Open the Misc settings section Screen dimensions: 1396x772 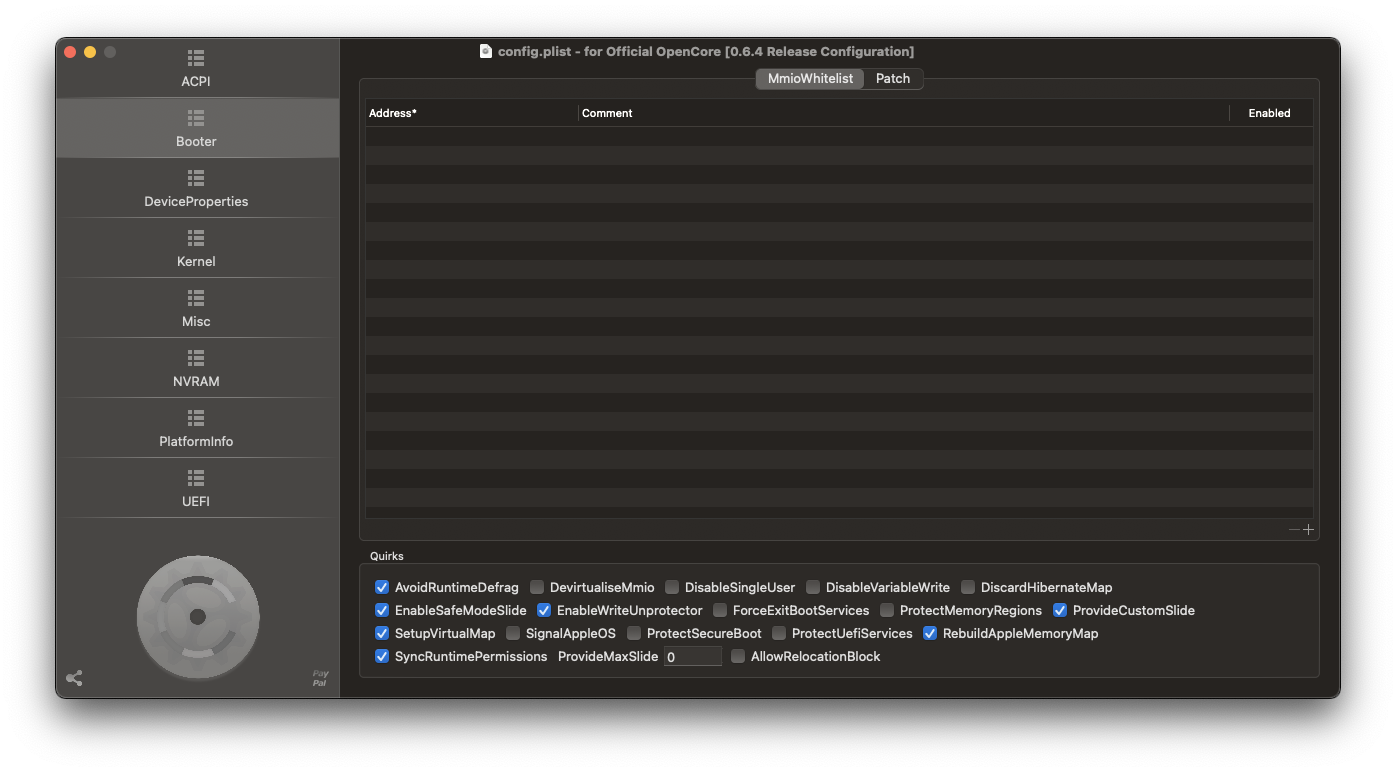click(195, 308)
